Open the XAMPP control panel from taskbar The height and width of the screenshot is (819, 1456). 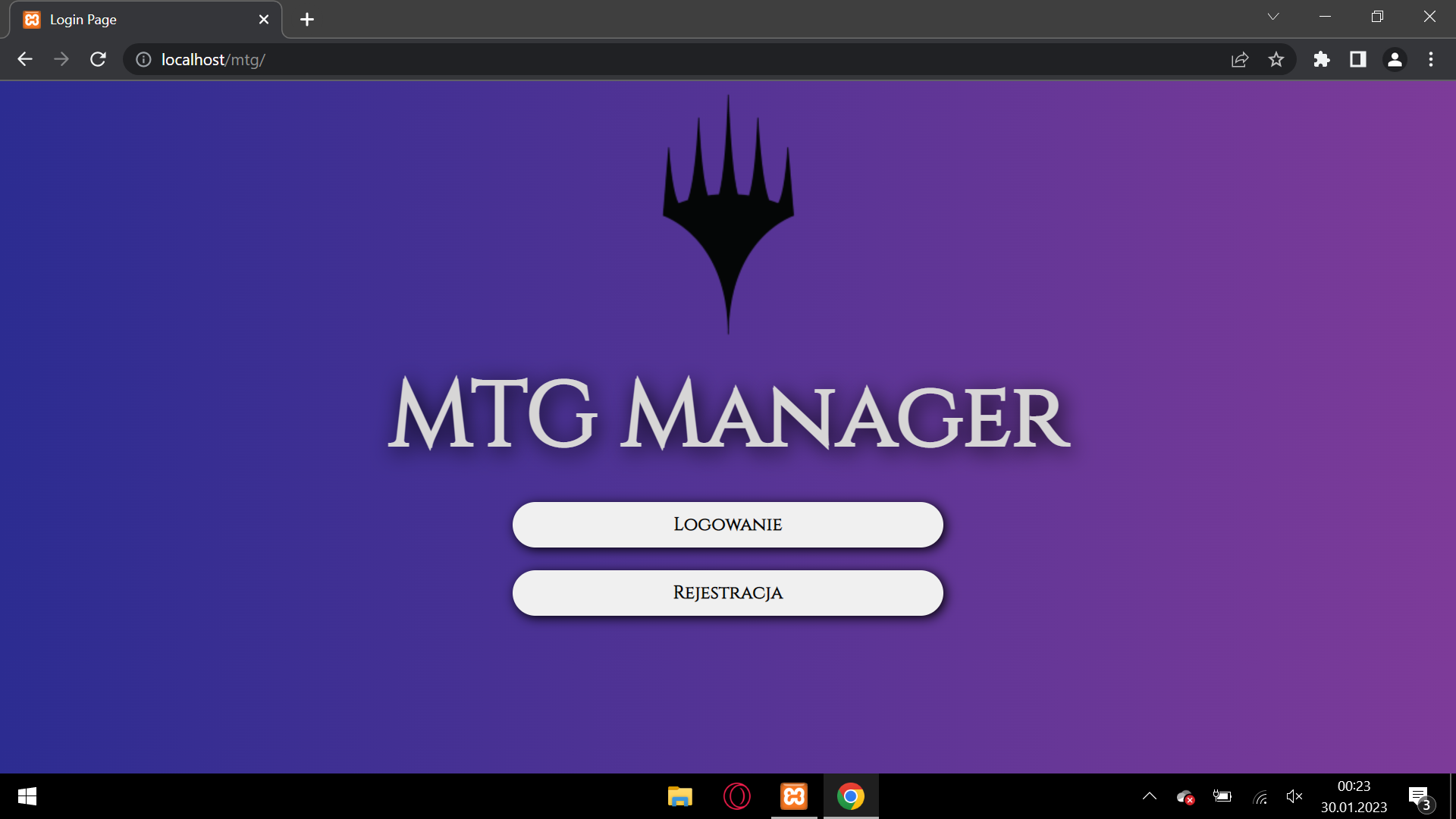point(793,796)
